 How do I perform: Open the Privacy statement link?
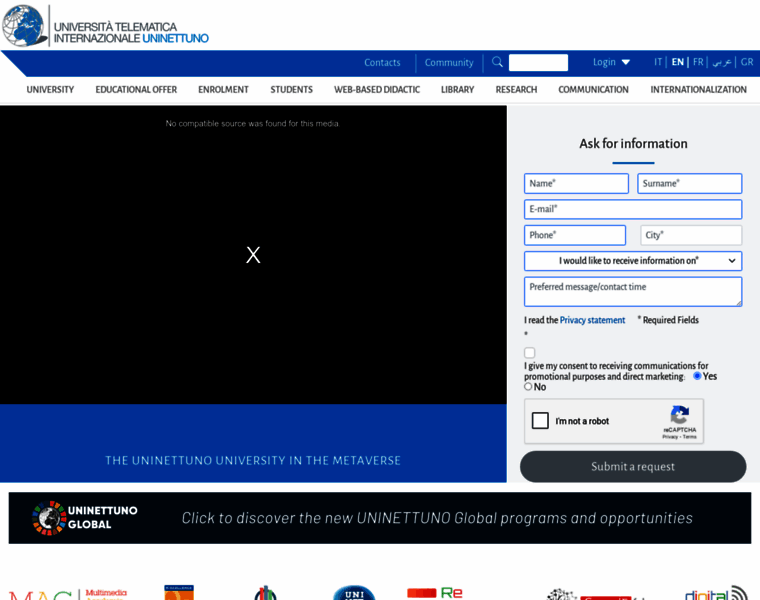point(592,320)
